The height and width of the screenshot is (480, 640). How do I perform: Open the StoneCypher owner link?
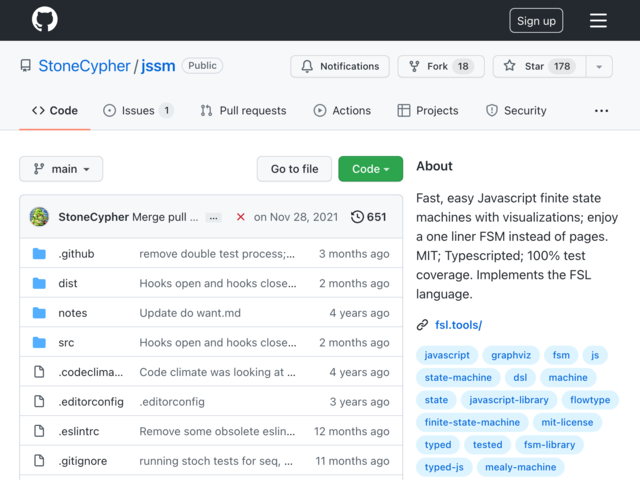point(84,66)
